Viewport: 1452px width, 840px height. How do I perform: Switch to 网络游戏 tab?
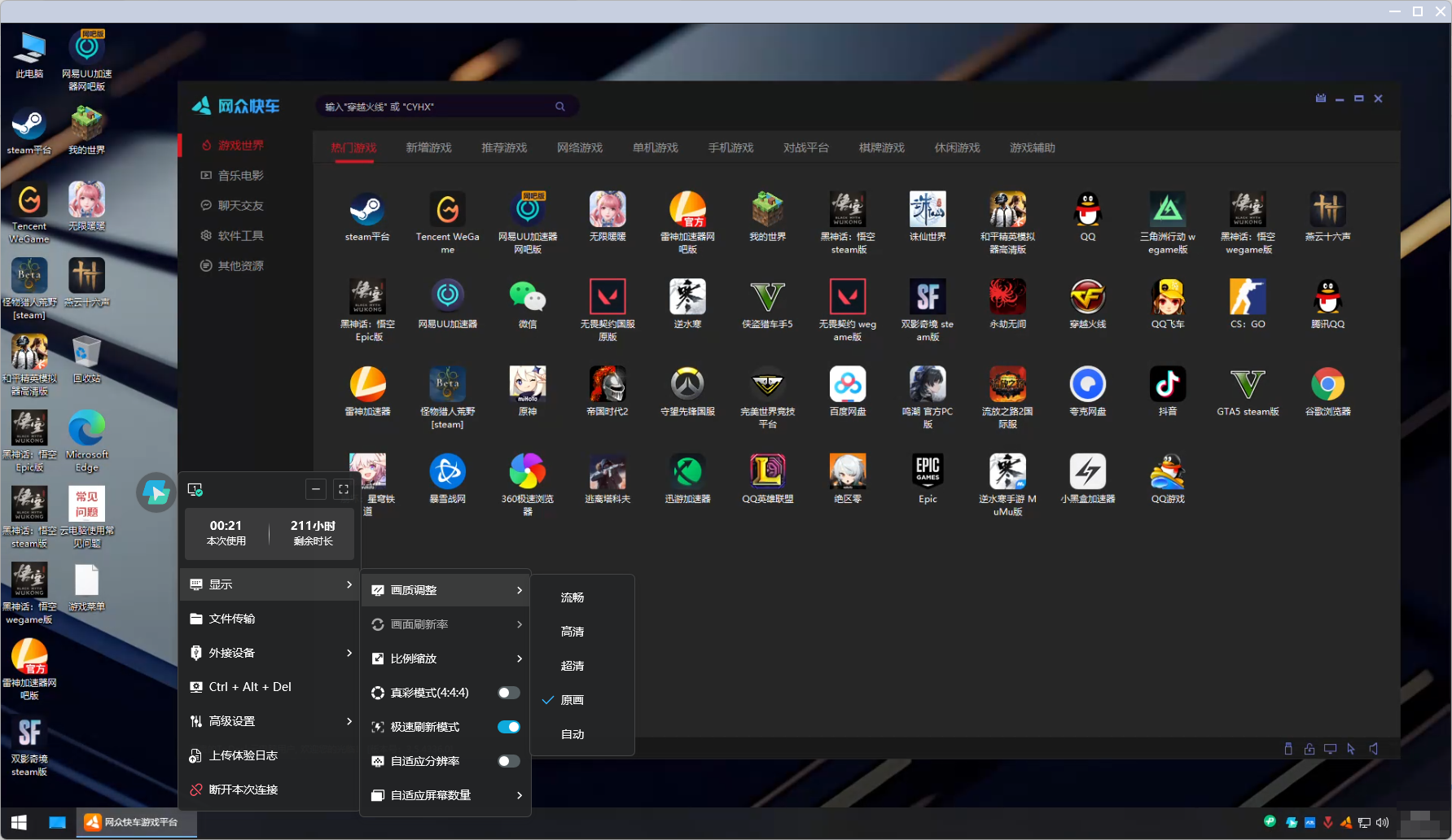tap(580, 147)
